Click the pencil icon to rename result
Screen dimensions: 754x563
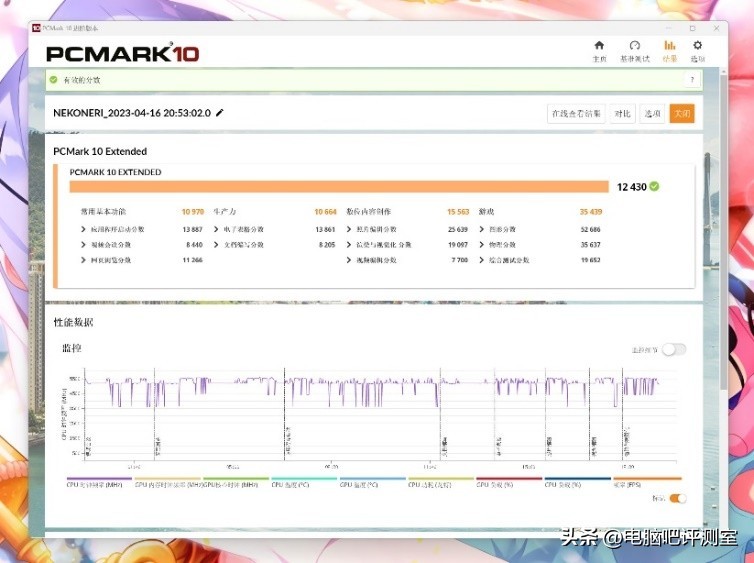coord(220,113)
